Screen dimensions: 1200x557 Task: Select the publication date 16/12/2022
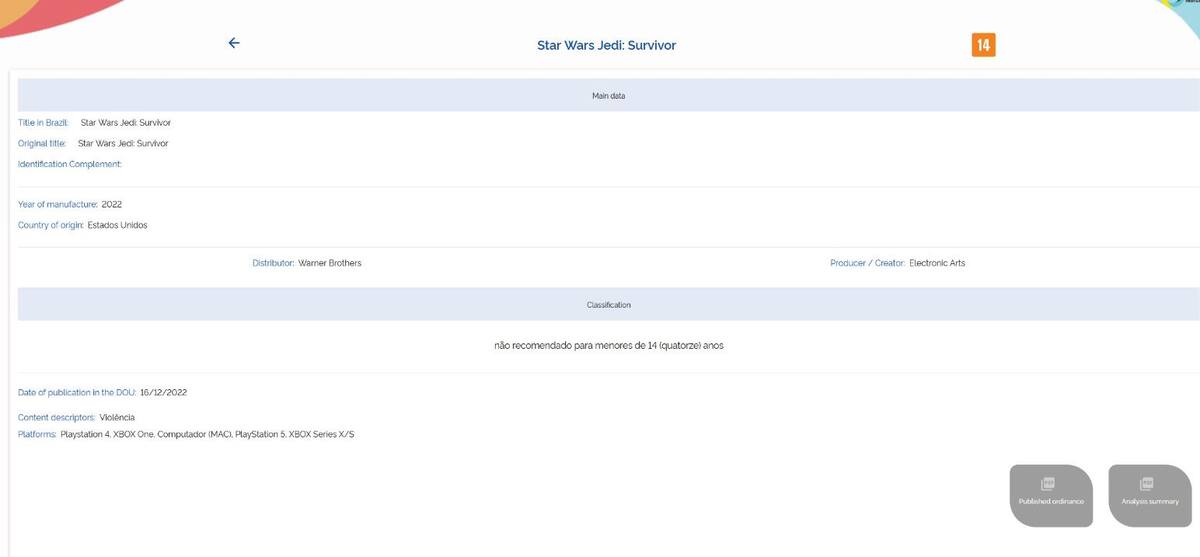pos(164,392)
